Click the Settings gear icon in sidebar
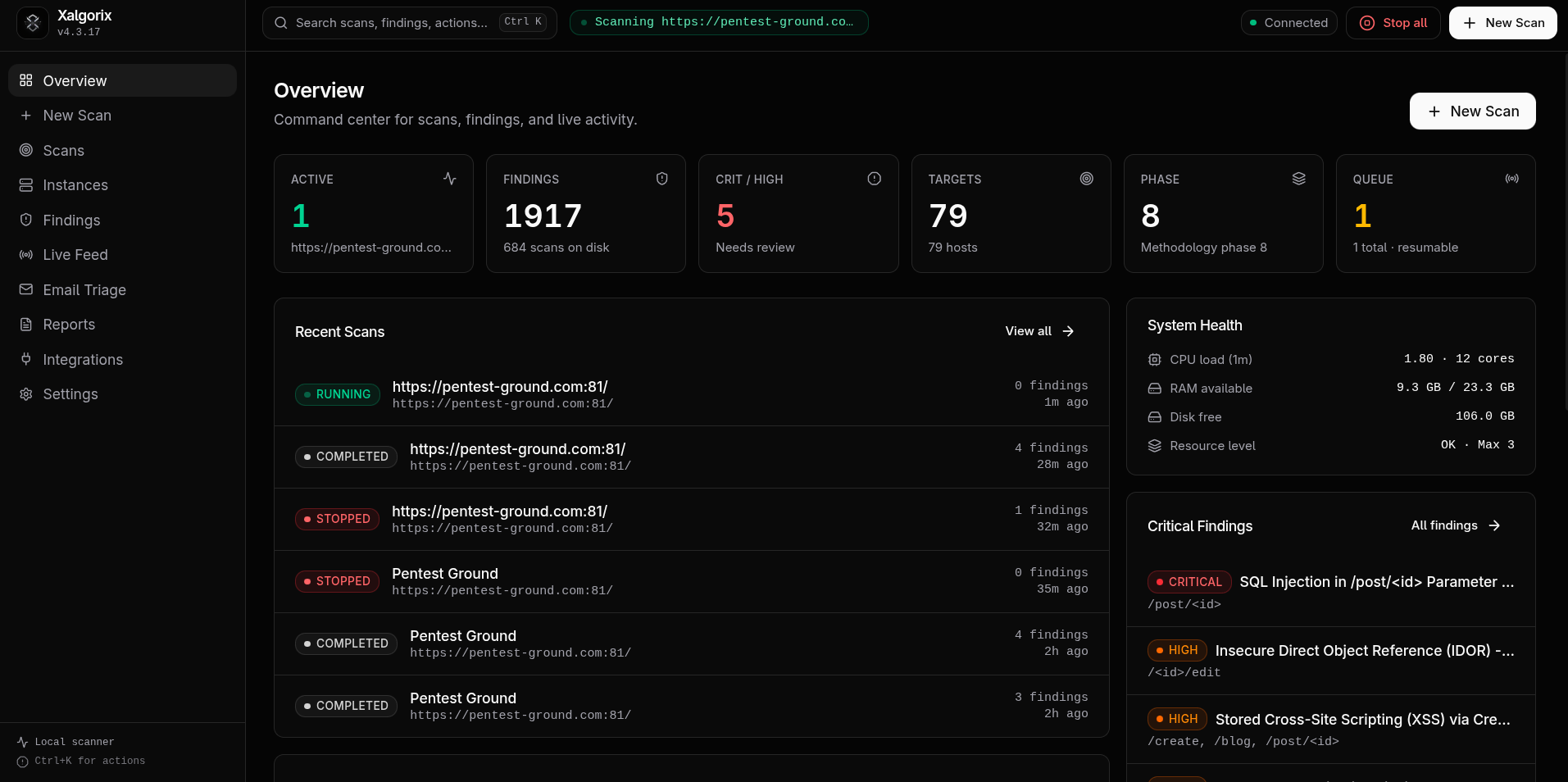 pos(26,394)
